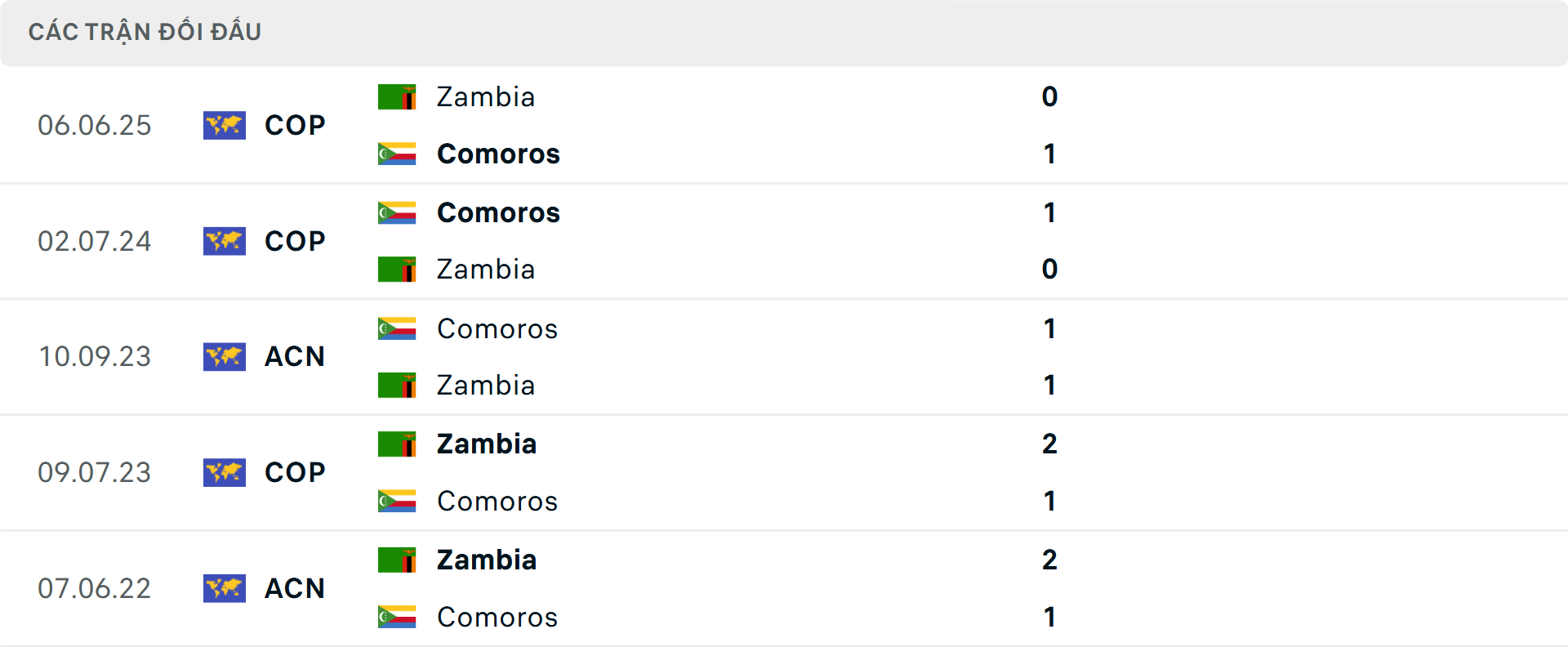
Task: Click the Comoros flag icon in the 06.06.25 match
Action: [x=397, y=153]
